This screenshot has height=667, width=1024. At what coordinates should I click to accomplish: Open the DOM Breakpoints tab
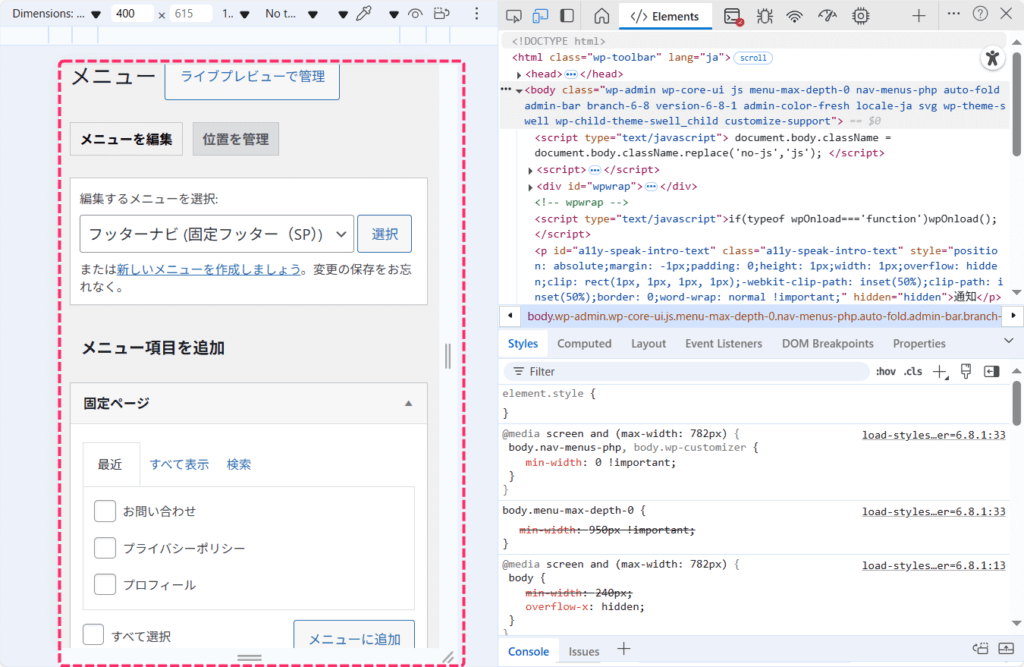pos(827,344)
